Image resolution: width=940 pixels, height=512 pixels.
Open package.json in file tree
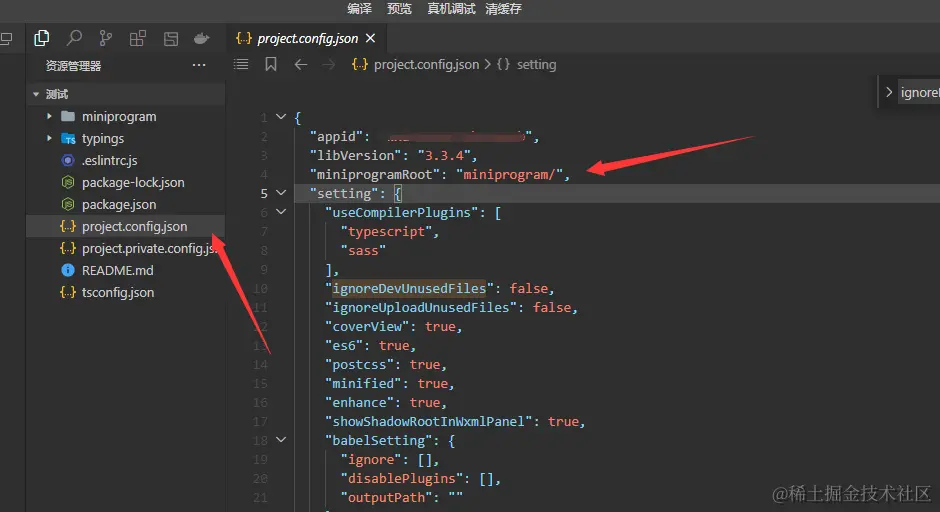pos(119,205)
